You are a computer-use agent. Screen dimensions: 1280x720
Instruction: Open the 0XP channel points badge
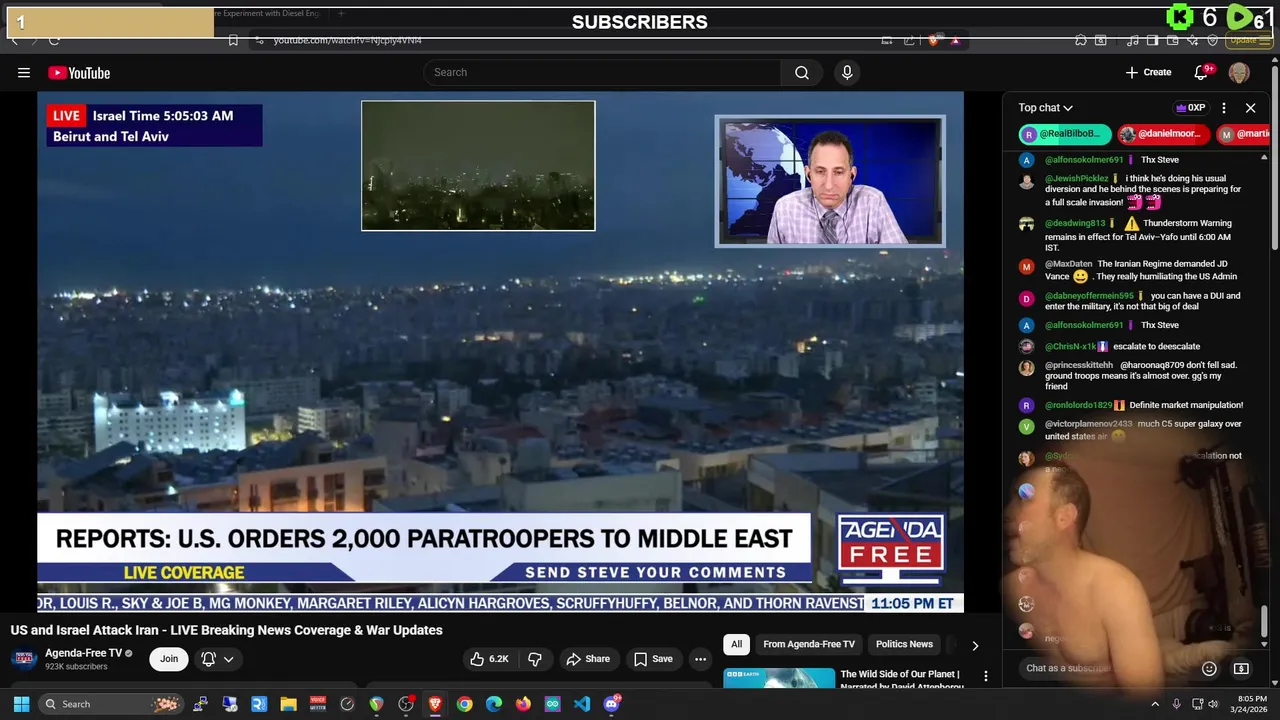click(1190, 108)
